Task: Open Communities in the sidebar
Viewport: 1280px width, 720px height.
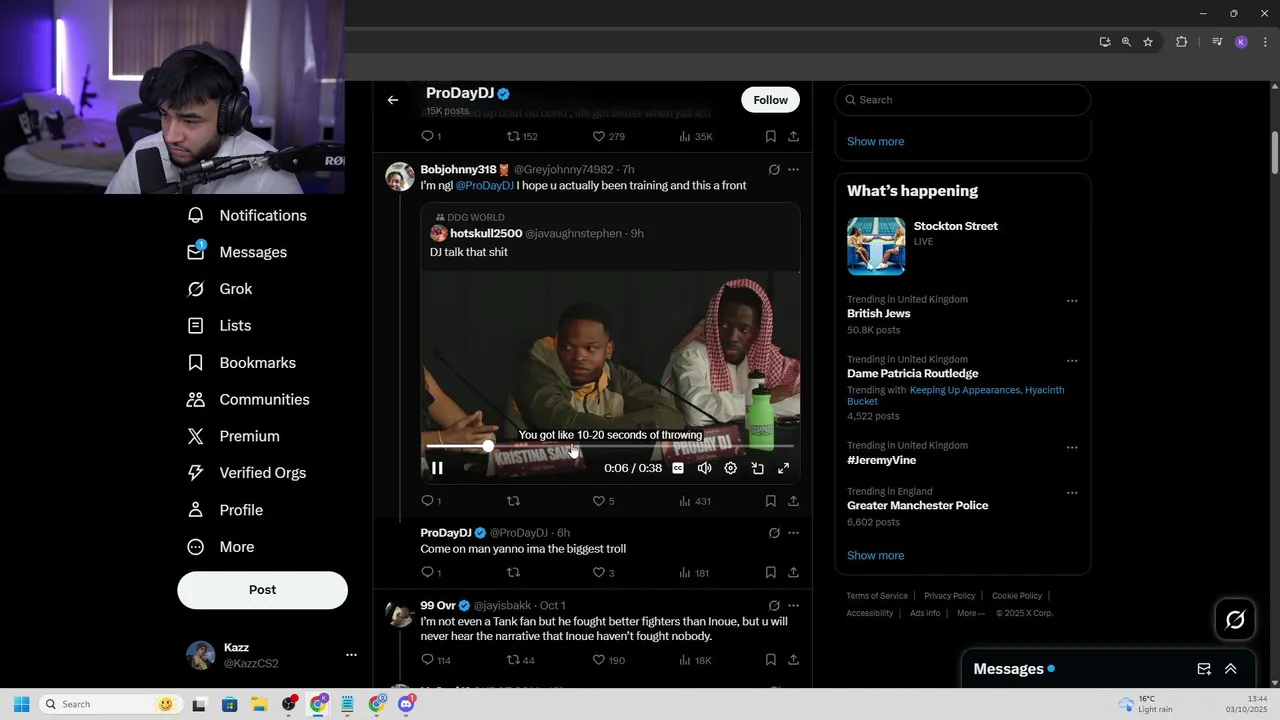Action: pyautogui.click(x=248, y=400)
